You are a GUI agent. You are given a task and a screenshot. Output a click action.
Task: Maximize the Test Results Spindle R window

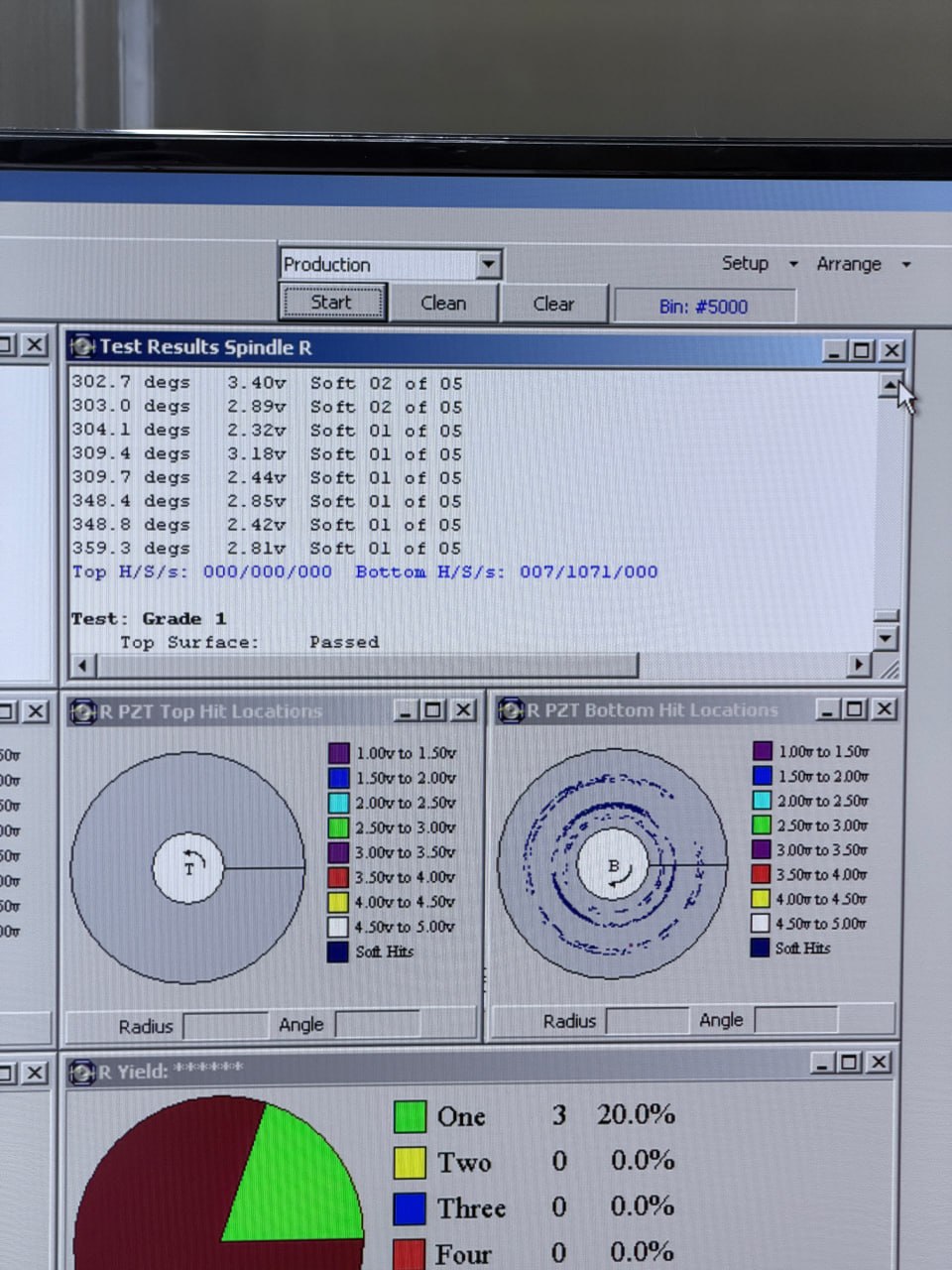pyautogui.click(x=862, y=350)
